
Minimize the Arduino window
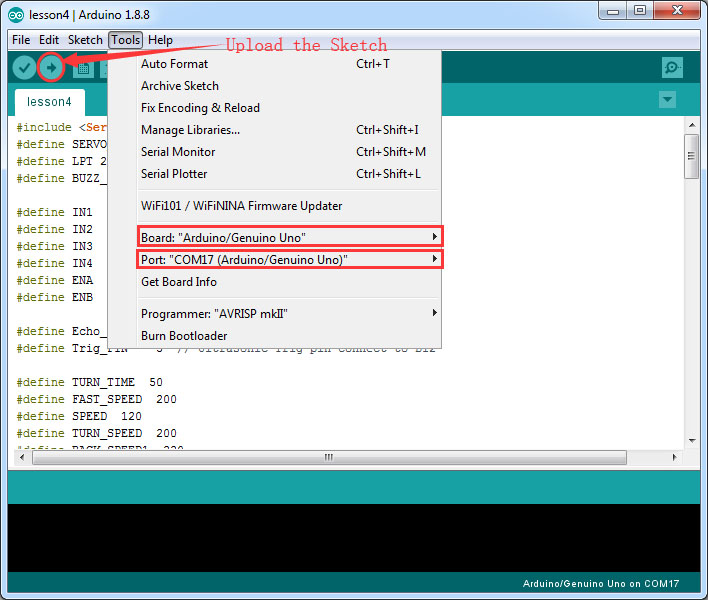click(x=613, y=11)
